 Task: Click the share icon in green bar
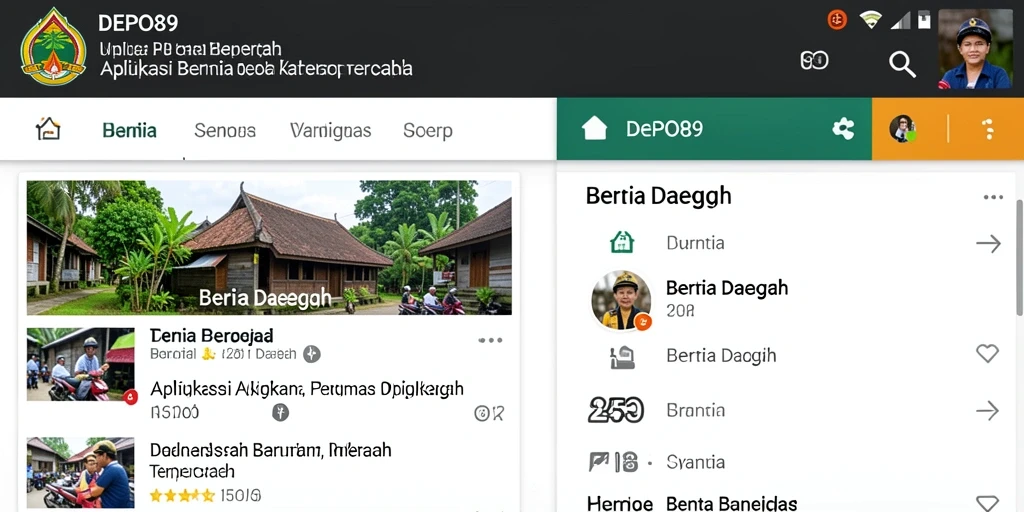tap(843, 129)
